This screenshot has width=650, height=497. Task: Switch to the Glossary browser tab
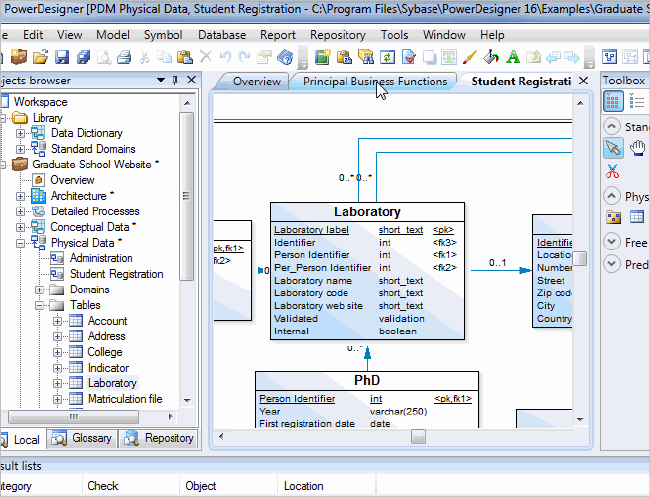coord(83,438)
